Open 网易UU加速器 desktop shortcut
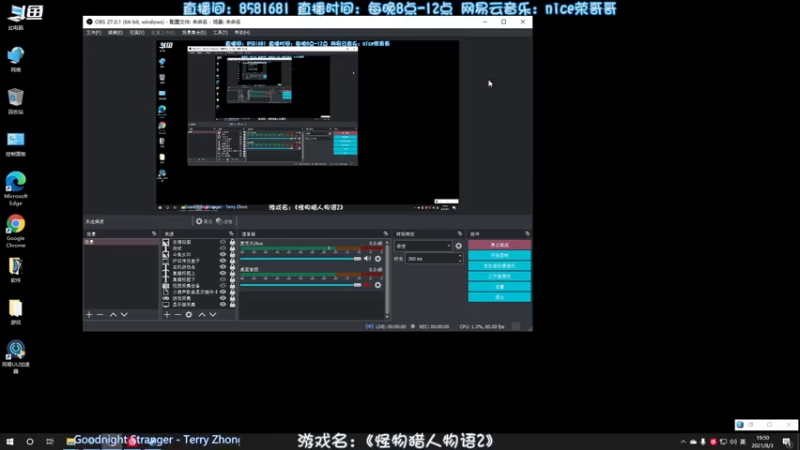The image size is (800, 450). click(x=16, y=357)
